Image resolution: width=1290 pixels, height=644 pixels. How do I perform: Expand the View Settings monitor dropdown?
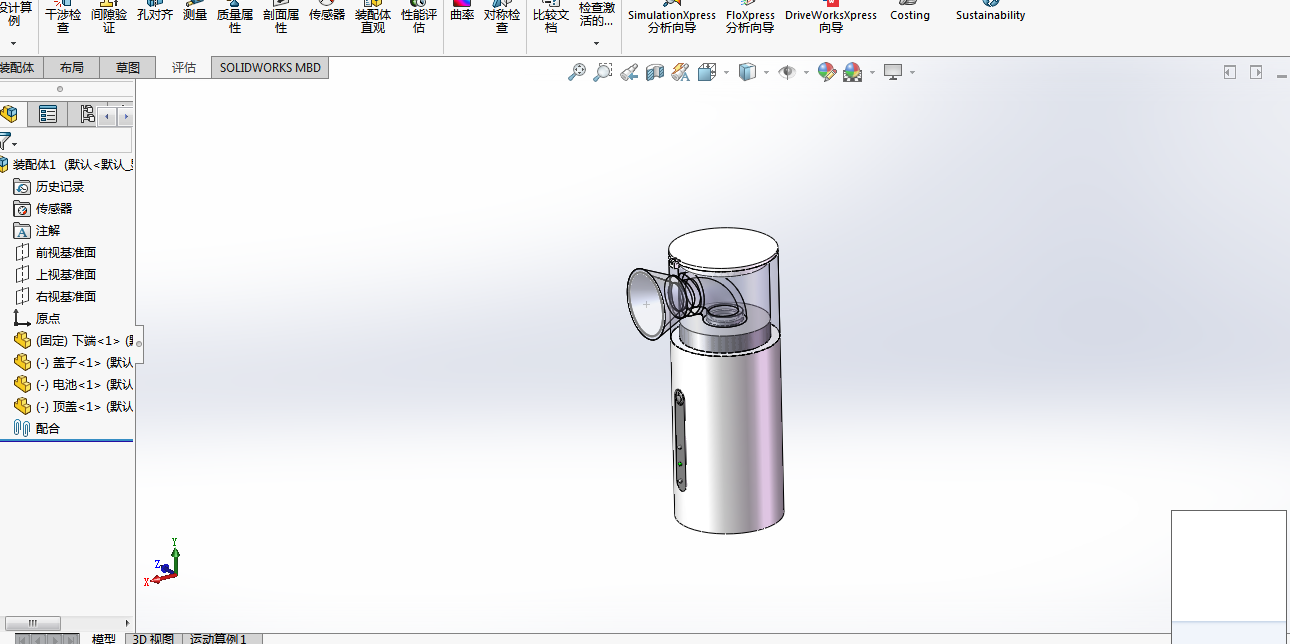tap(912, 72)
